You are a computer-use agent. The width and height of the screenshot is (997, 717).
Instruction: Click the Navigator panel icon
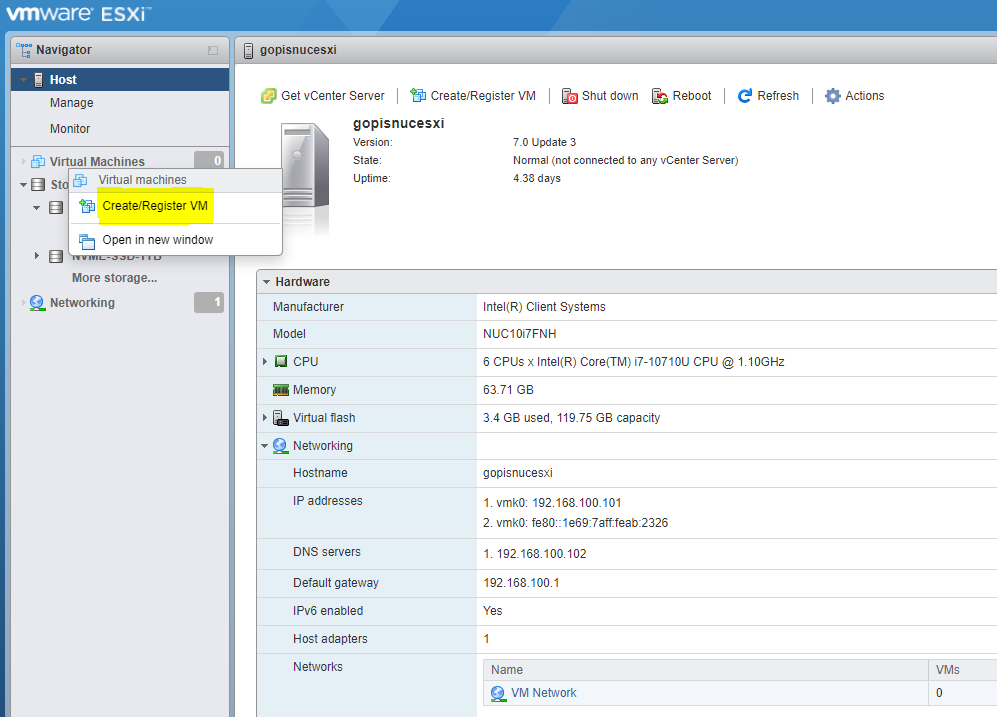(x=24, y=50)
